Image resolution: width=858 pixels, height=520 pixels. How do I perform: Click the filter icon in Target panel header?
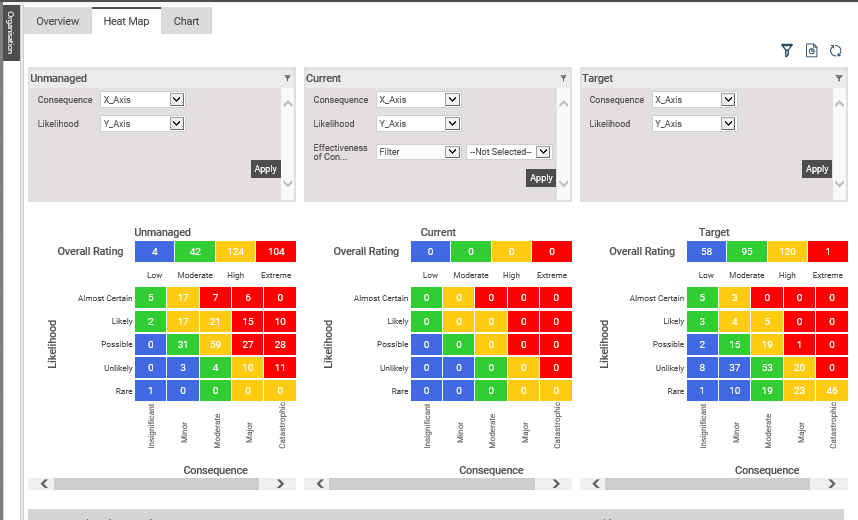[839, 78]
